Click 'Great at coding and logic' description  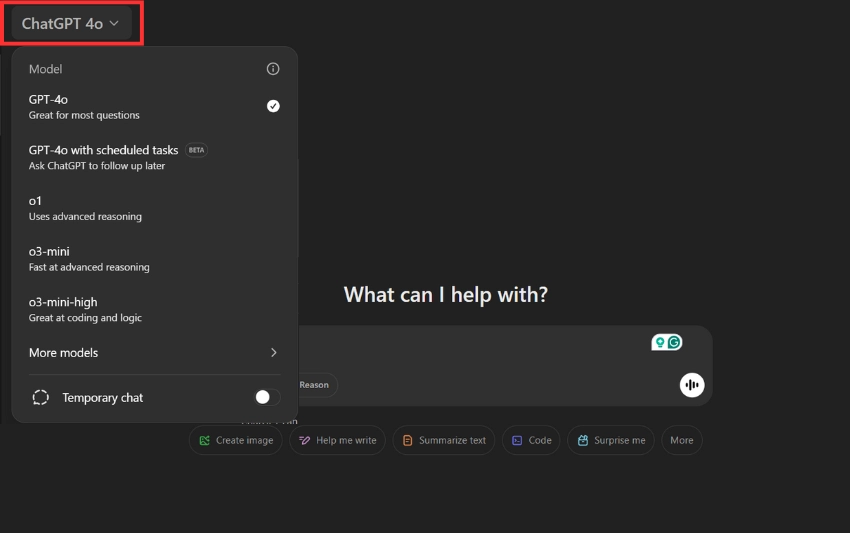pos(85,318)
